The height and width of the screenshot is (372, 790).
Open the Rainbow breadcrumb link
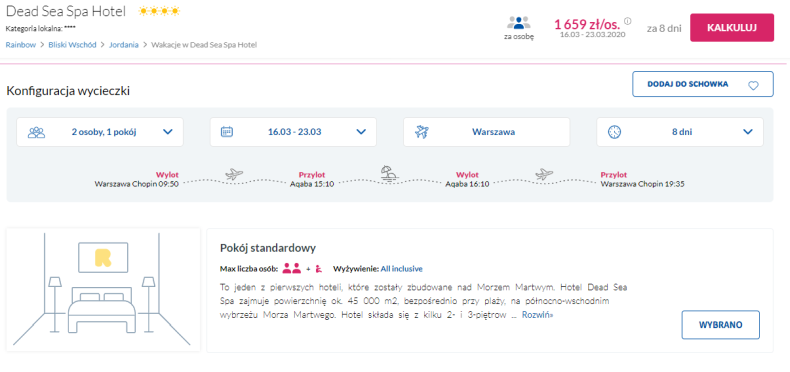point(21,45)
